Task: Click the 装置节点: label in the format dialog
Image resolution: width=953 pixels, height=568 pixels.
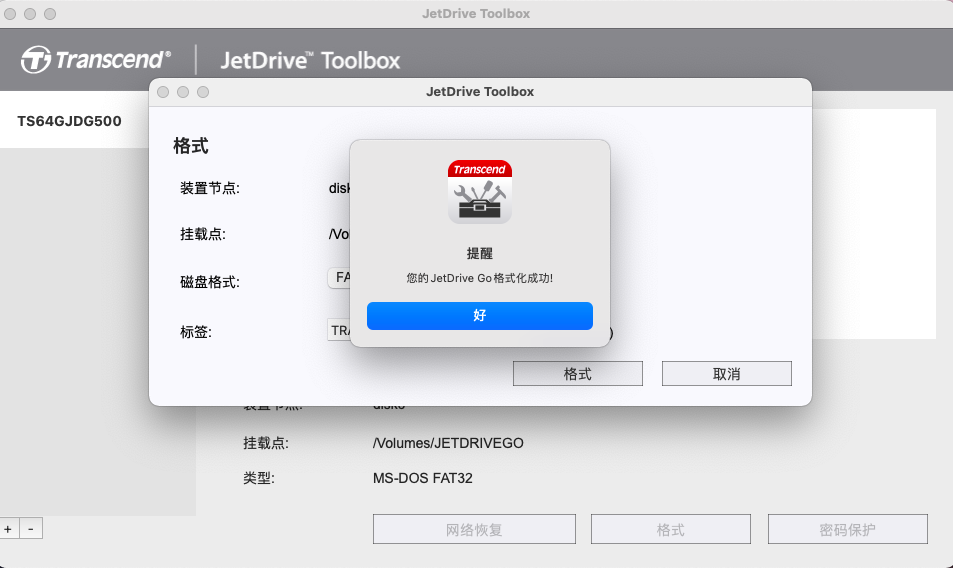Action: click(x=210, y=188)
